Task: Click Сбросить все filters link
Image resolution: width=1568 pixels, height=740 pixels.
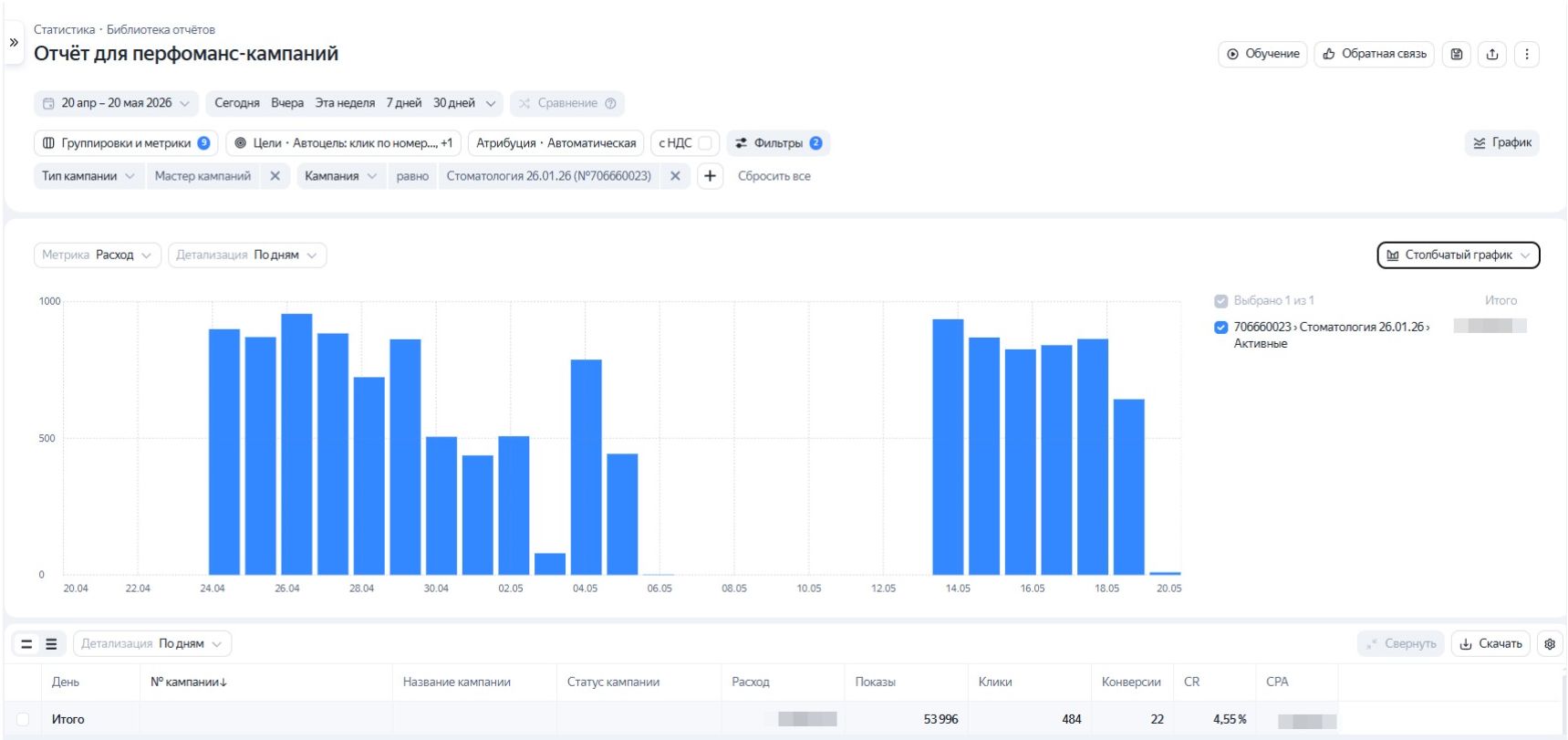Action: coord(774,176)
